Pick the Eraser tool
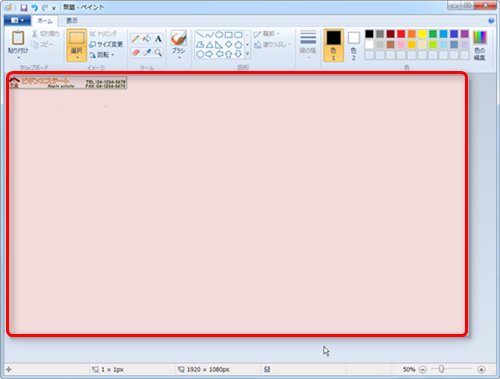Image resolution: width=500 pixels, height=379 pixels. coord(135,52)
